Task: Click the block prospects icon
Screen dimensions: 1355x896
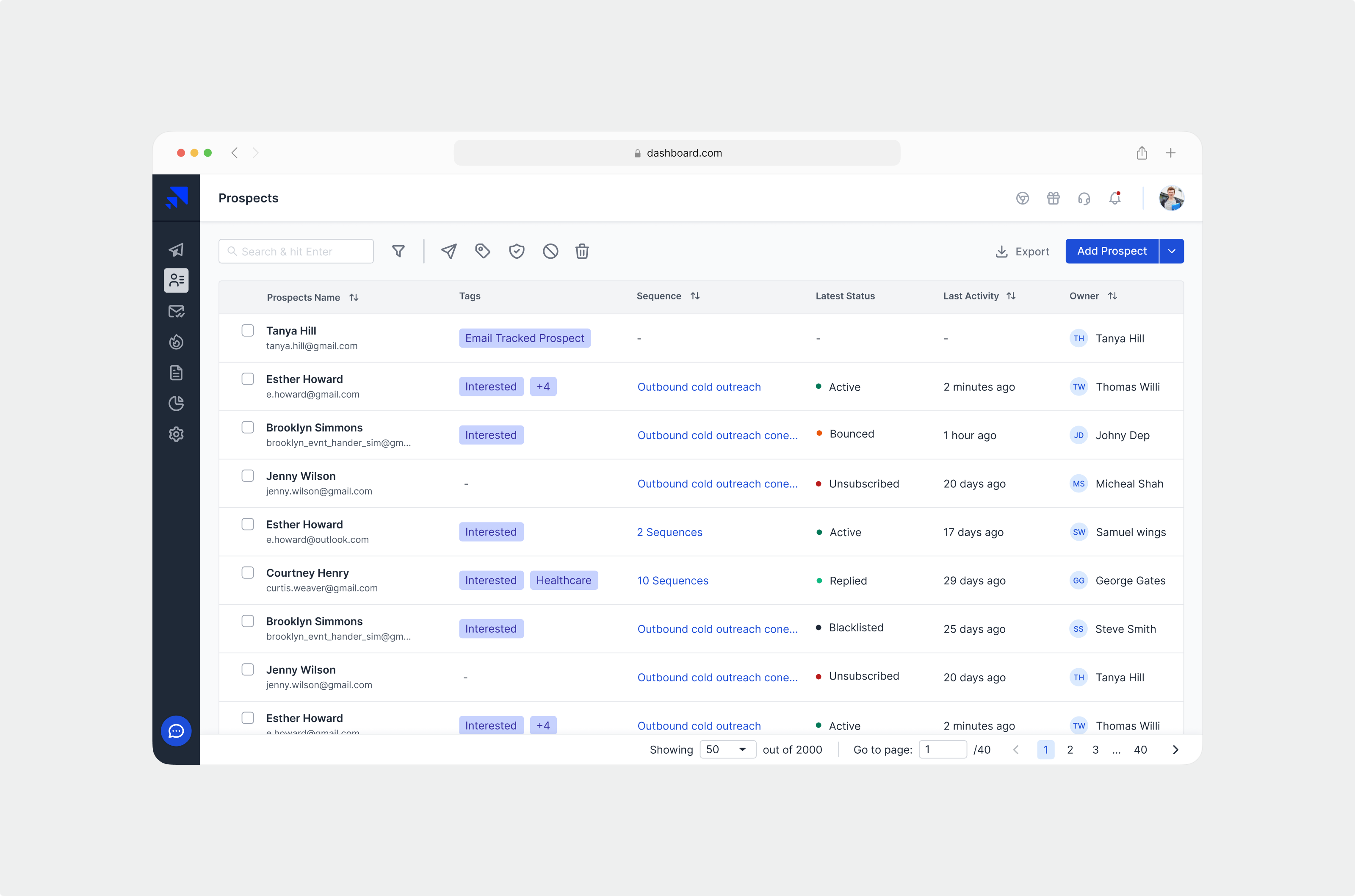Action: point(550,252)
